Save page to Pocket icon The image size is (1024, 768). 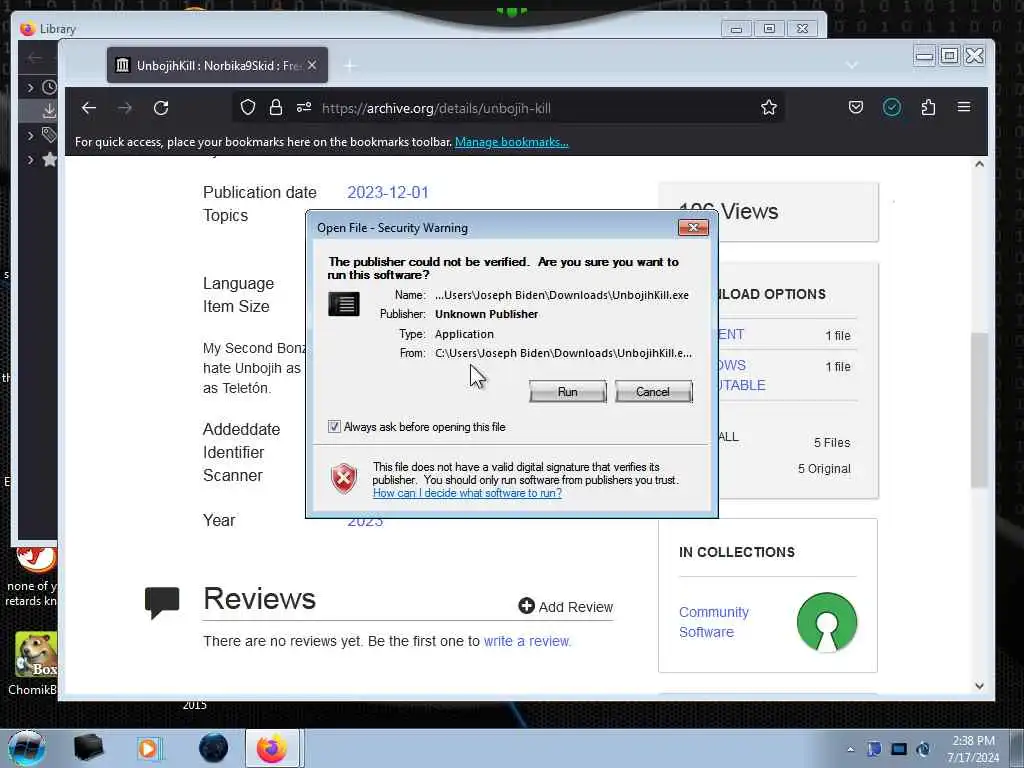tap(856, 107)
